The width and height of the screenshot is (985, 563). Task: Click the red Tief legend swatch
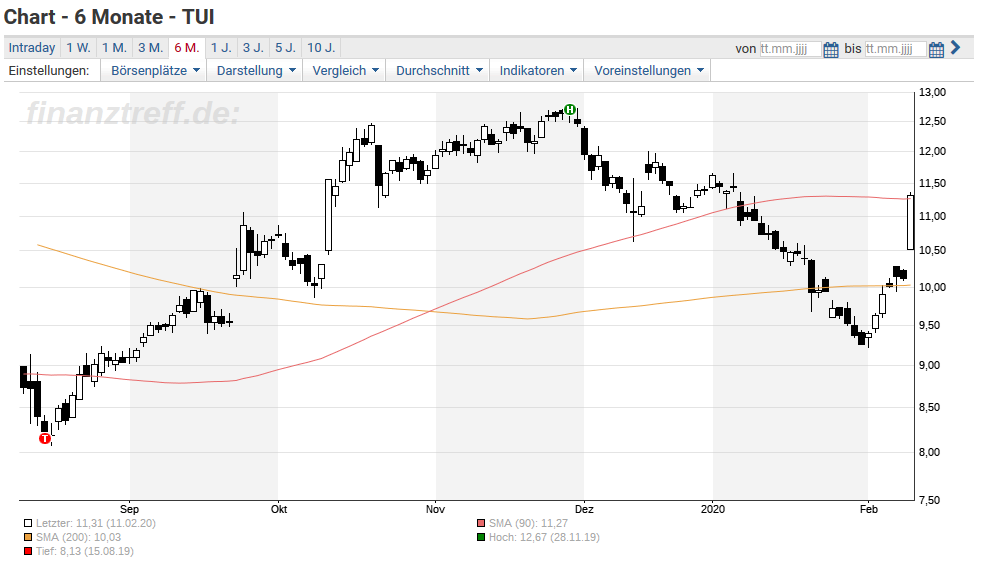(x=28, y=551)
